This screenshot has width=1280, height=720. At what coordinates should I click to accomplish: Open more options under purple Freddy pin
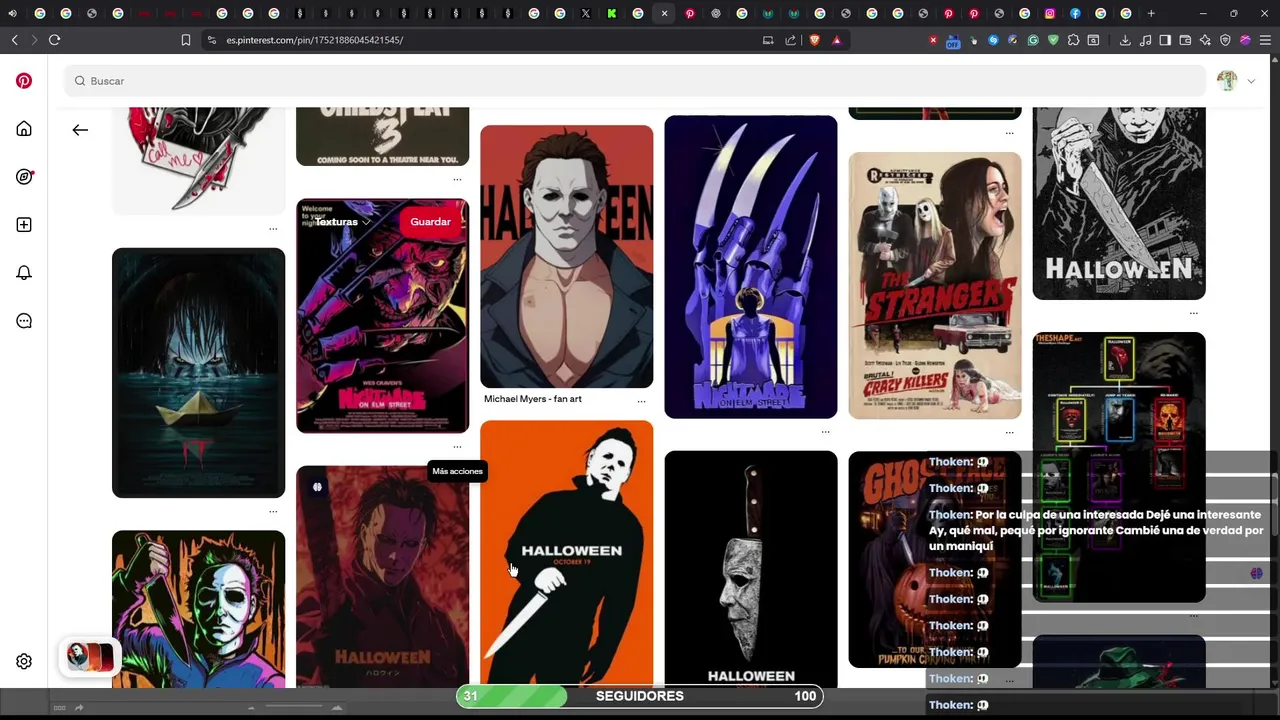457,446
